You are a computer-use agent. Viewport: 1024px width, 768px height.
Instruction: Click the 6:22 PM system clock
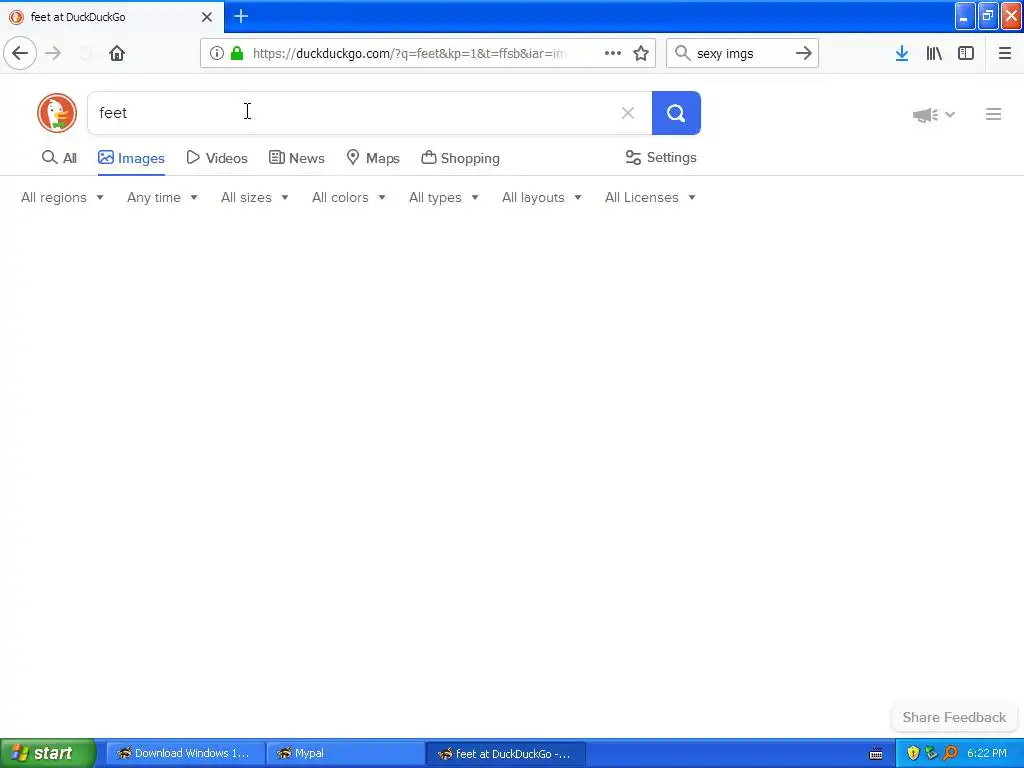click(987, 754)
